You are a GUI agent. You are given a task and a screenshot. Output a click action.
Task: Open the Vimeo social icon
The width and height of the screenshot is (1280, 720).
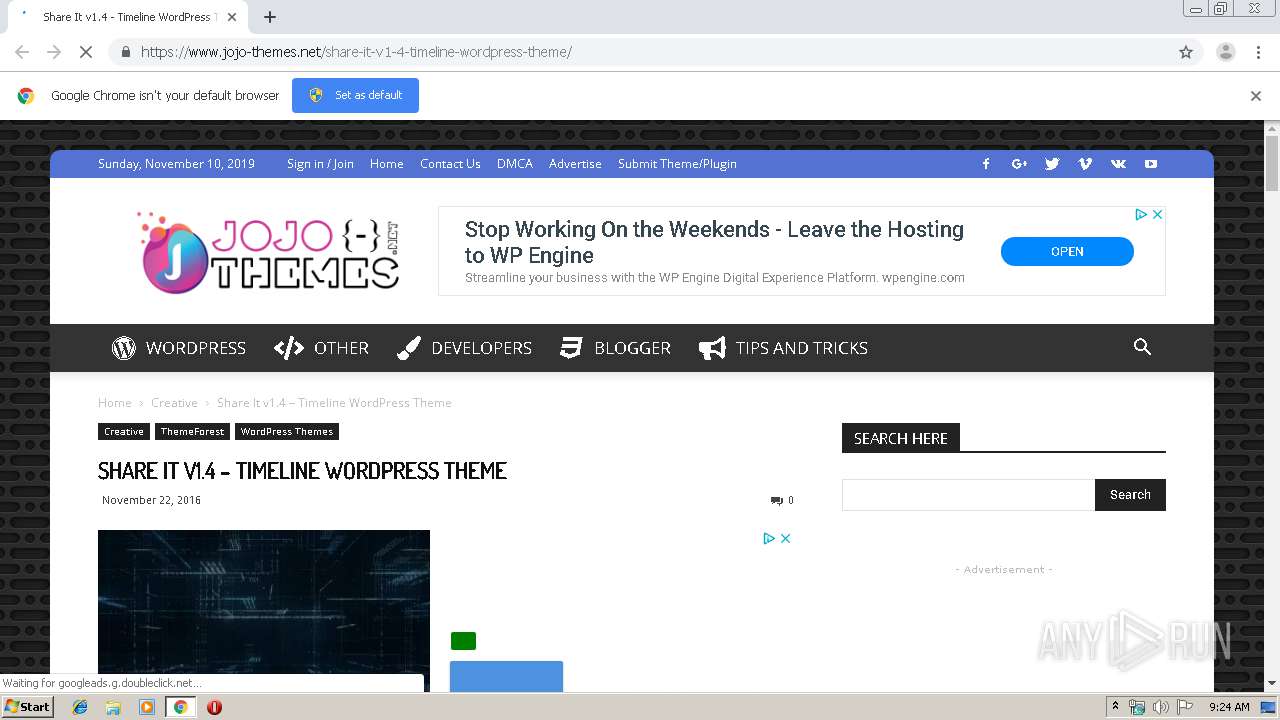tap(1085, 164)
